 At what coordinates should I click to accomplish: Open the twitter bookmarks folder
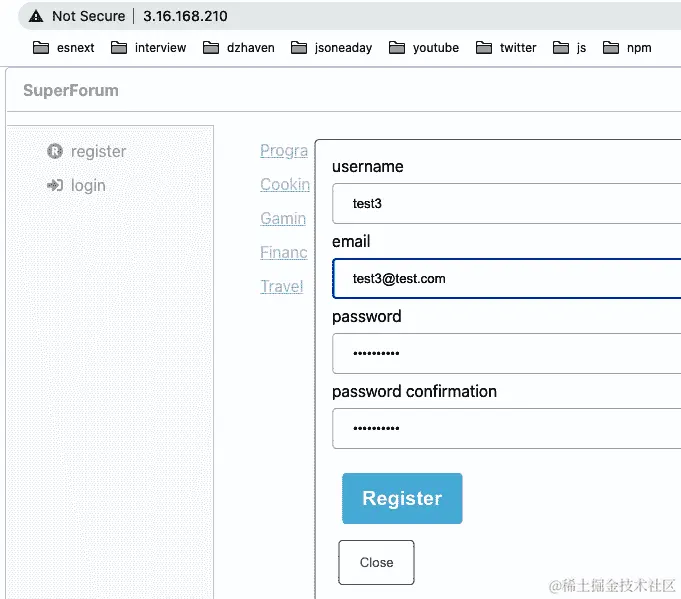coord(506,48)
